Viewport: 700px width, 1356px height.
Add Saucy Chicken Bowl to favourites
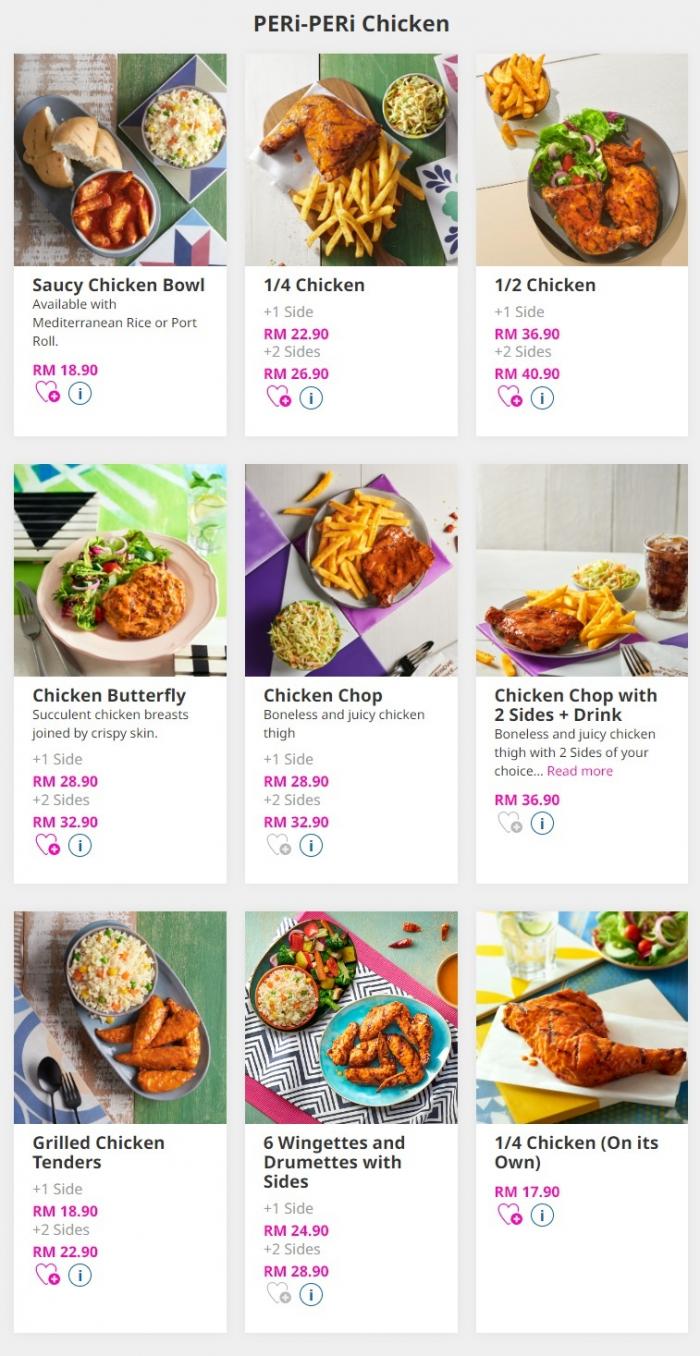(48, 393)
